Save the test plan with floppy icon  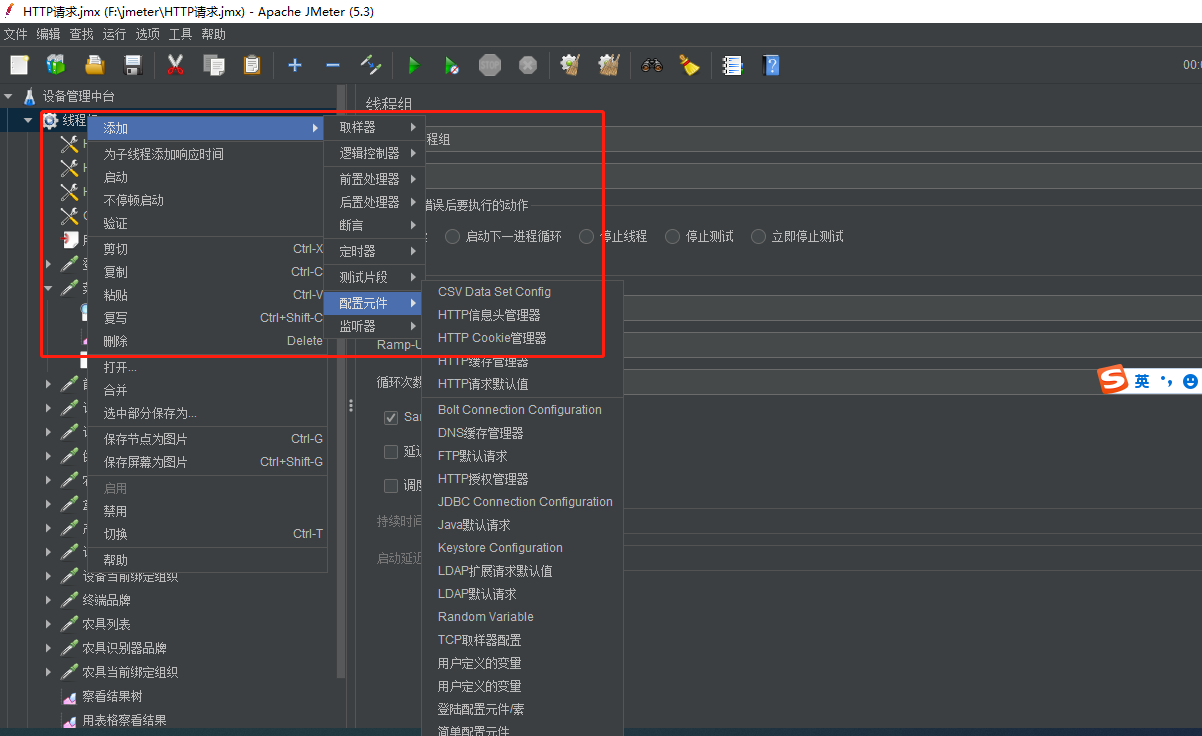[132, 65]
